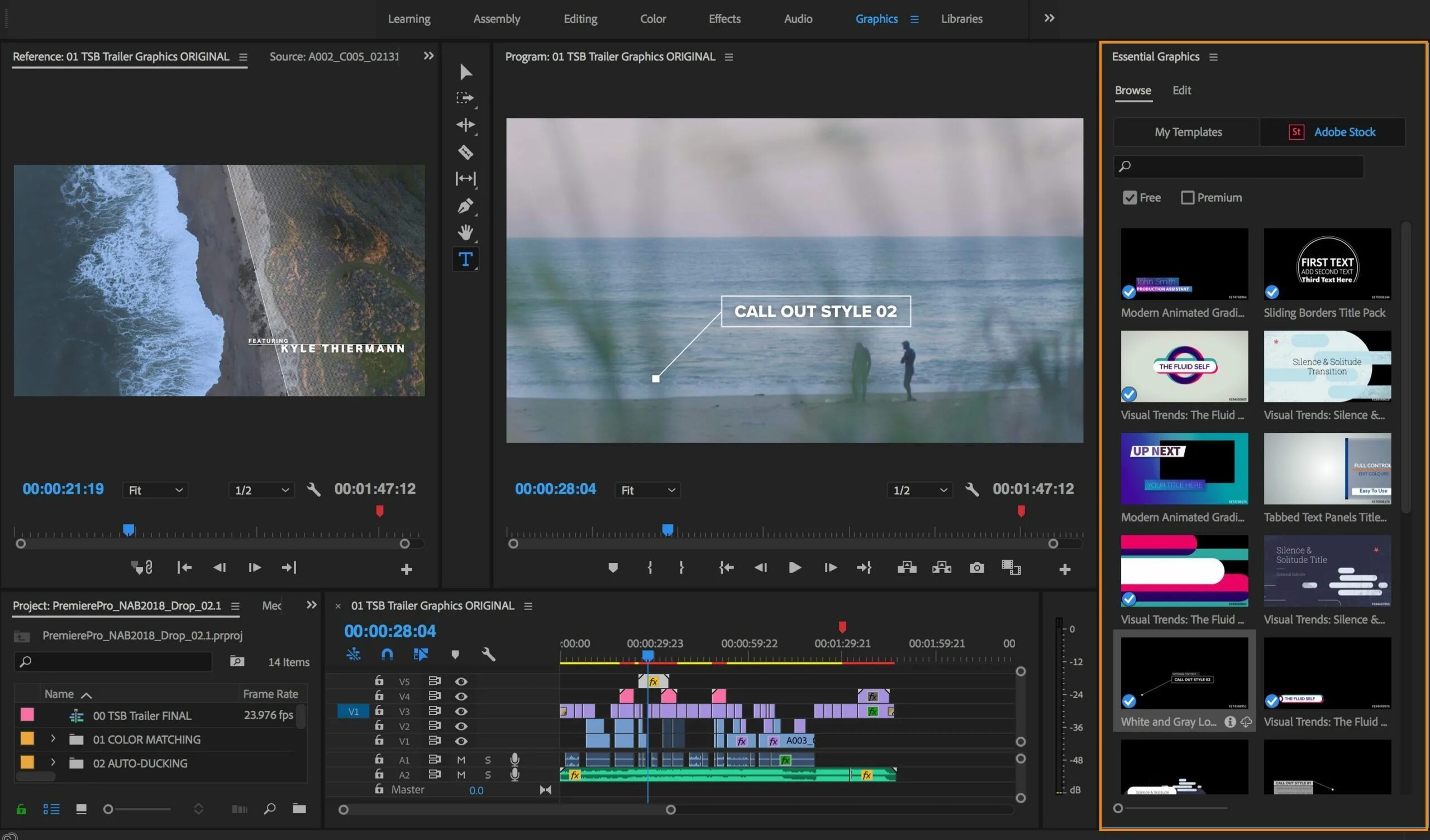Select the Pen tool in toolbar
The image size is (1430, 840).
[x=466, y=207]
